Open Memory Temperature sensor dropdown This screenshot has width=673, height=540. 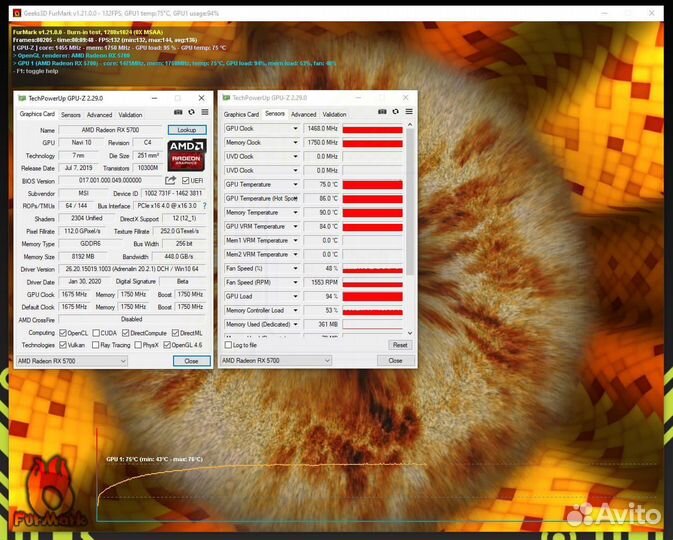[295, 212]
